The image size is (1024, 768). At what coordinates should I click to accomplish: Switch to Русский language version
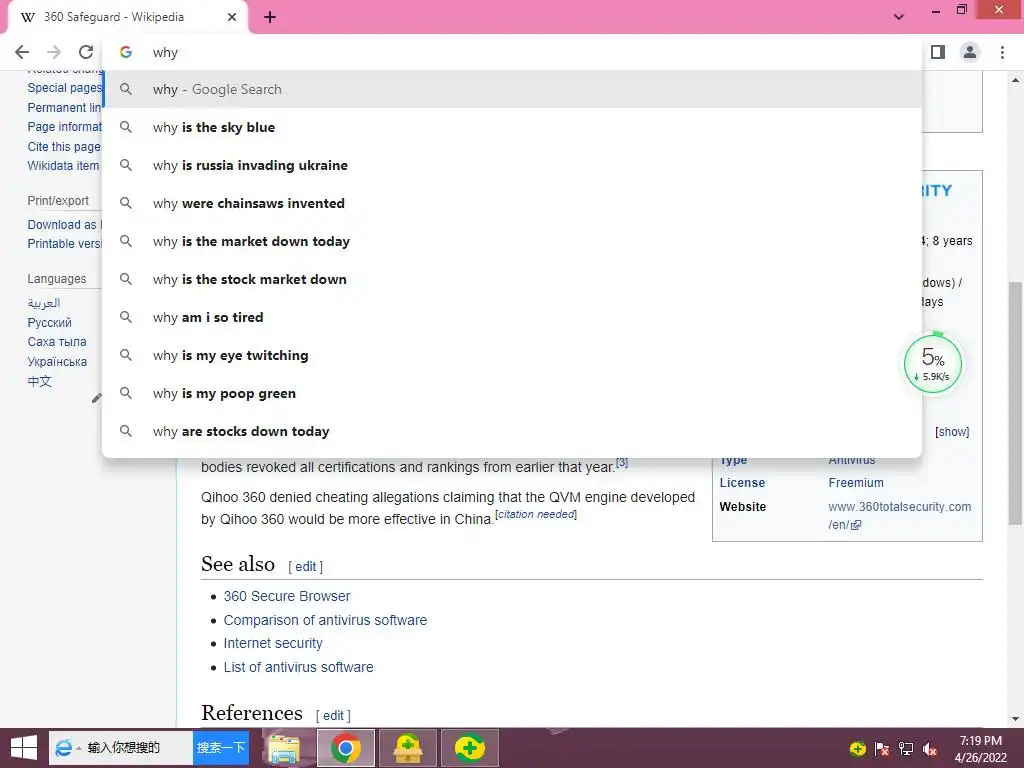50,323
